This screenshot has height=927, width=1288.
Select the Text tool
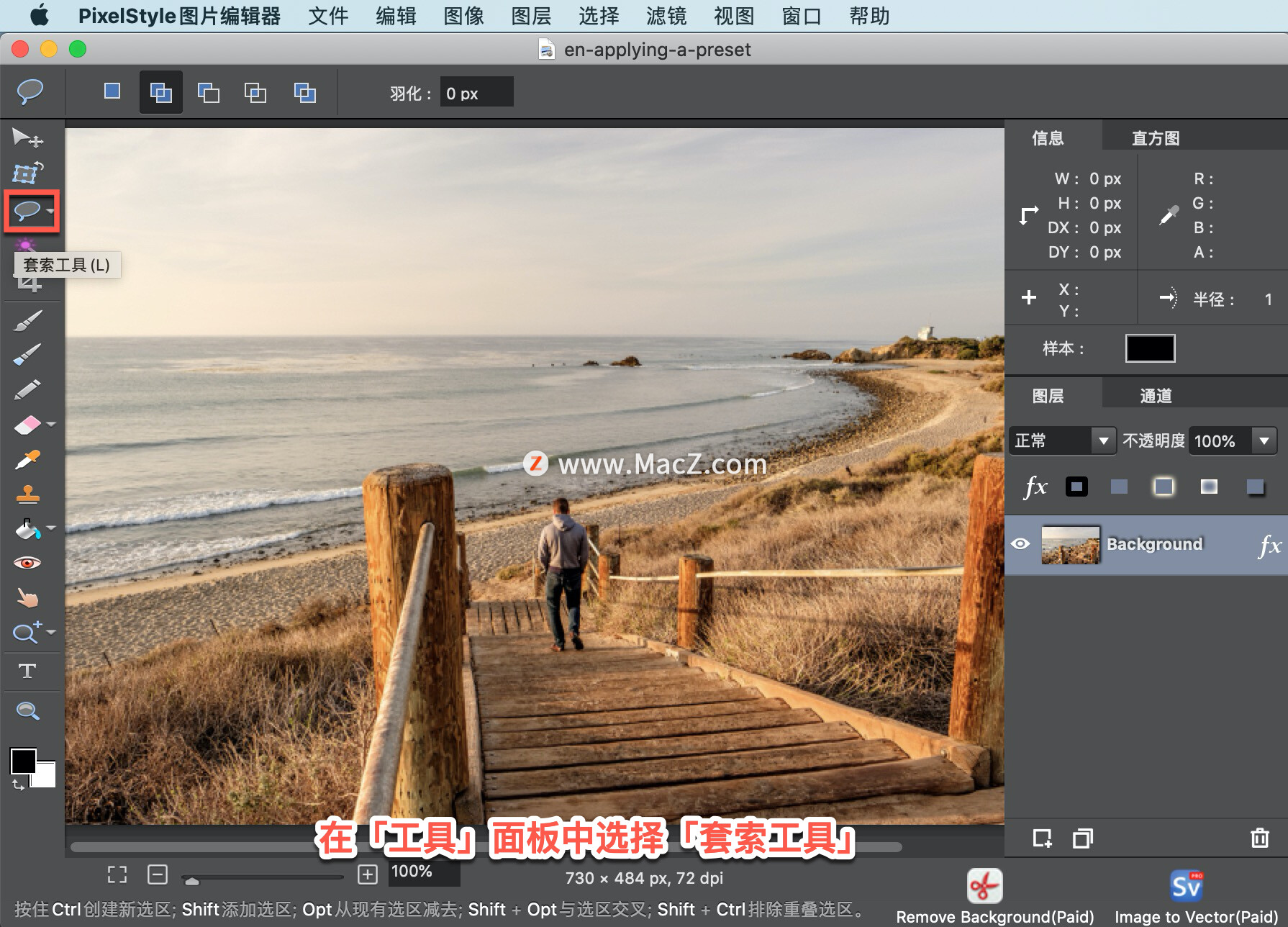pyautogui.click(x=27, y=671)
